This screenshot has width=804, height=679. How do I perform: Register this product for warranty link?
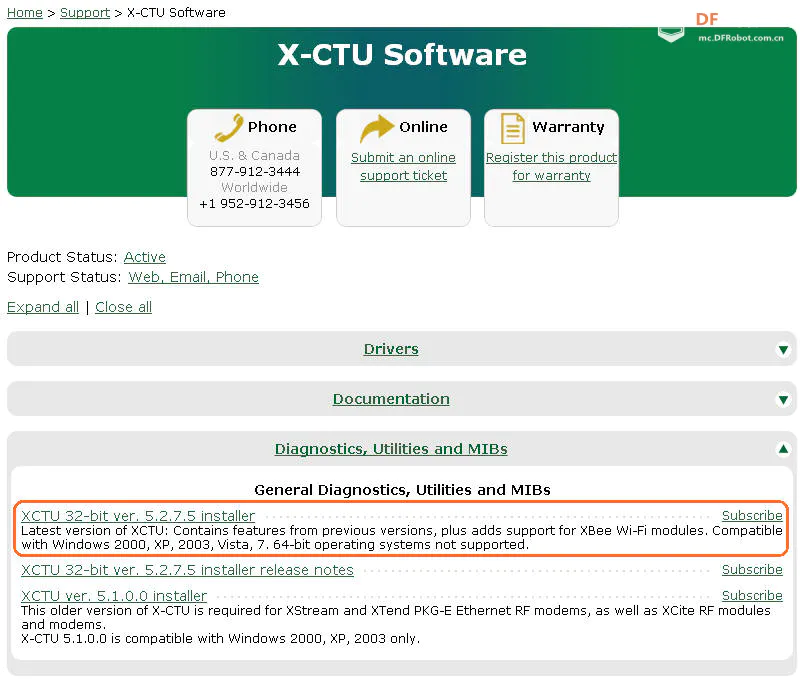(552, 166)
